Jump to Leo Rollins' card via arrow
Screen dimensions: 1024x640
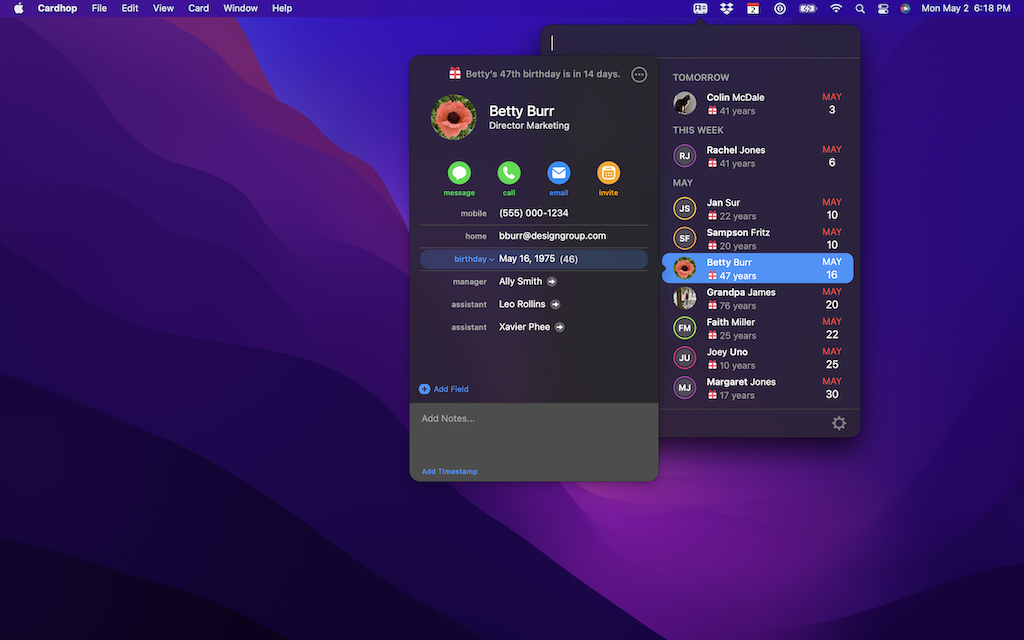(555, 304)
